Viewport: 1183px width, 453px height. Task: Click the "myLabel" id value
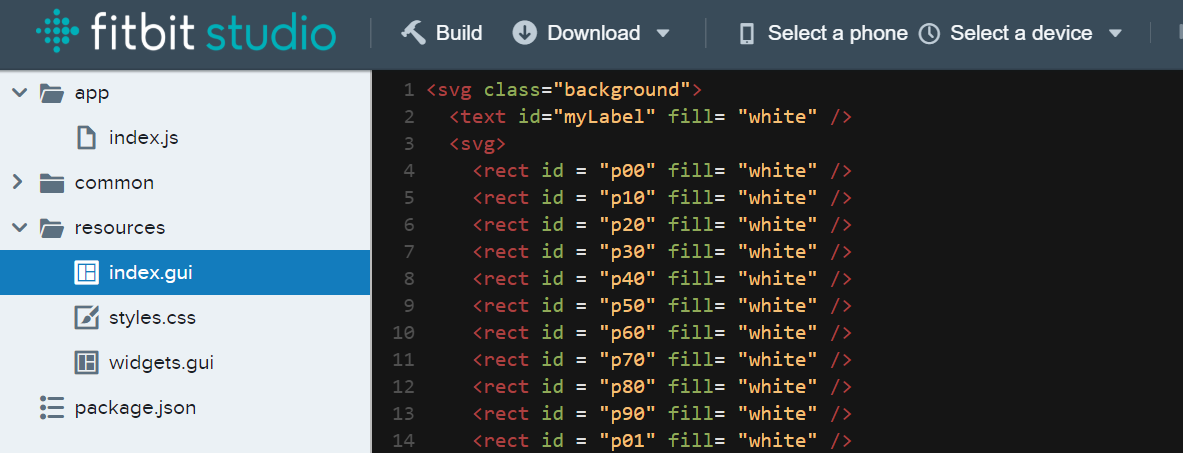point(605,117)
